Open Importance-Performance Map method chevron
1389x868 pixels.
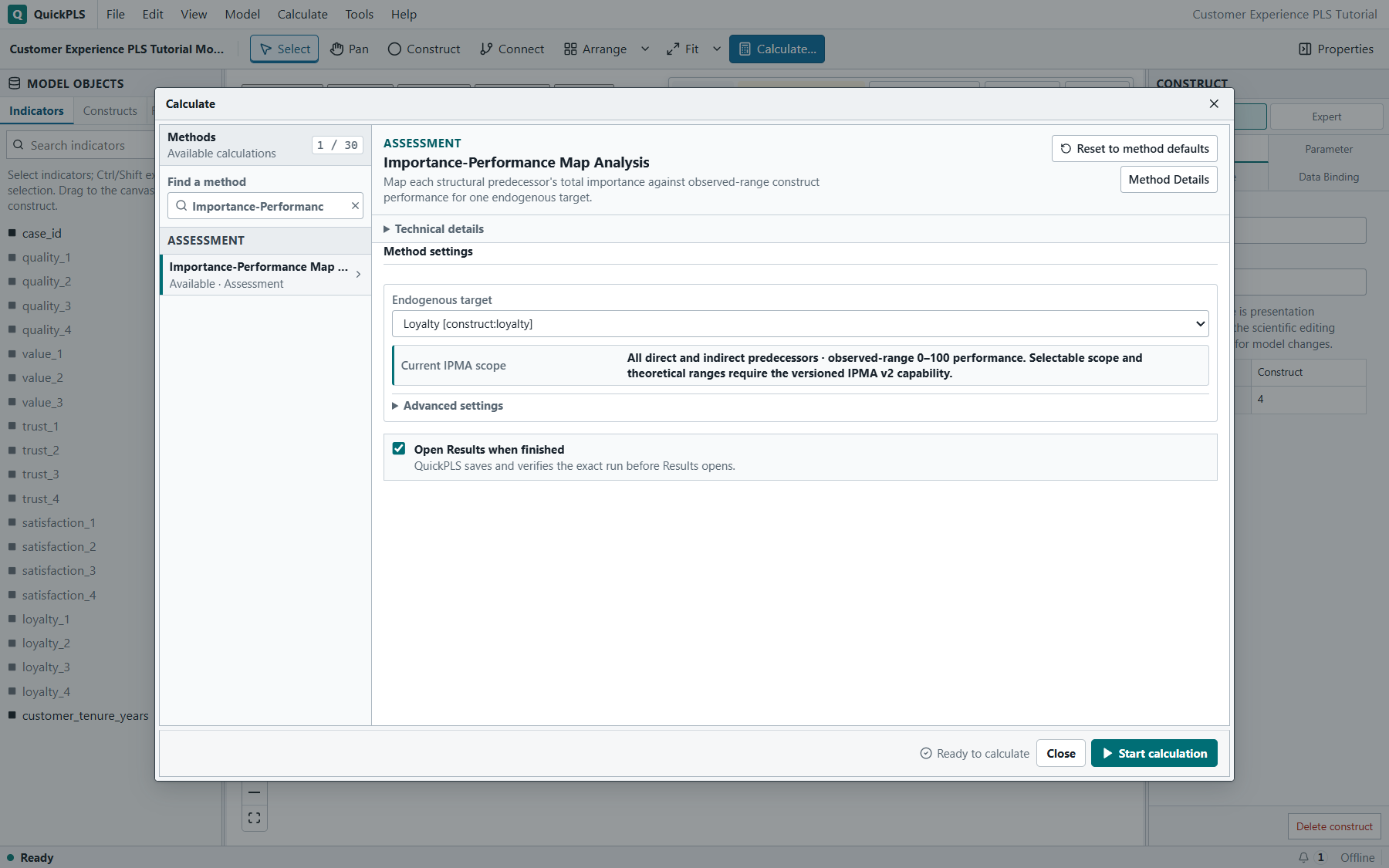[358, 275]
